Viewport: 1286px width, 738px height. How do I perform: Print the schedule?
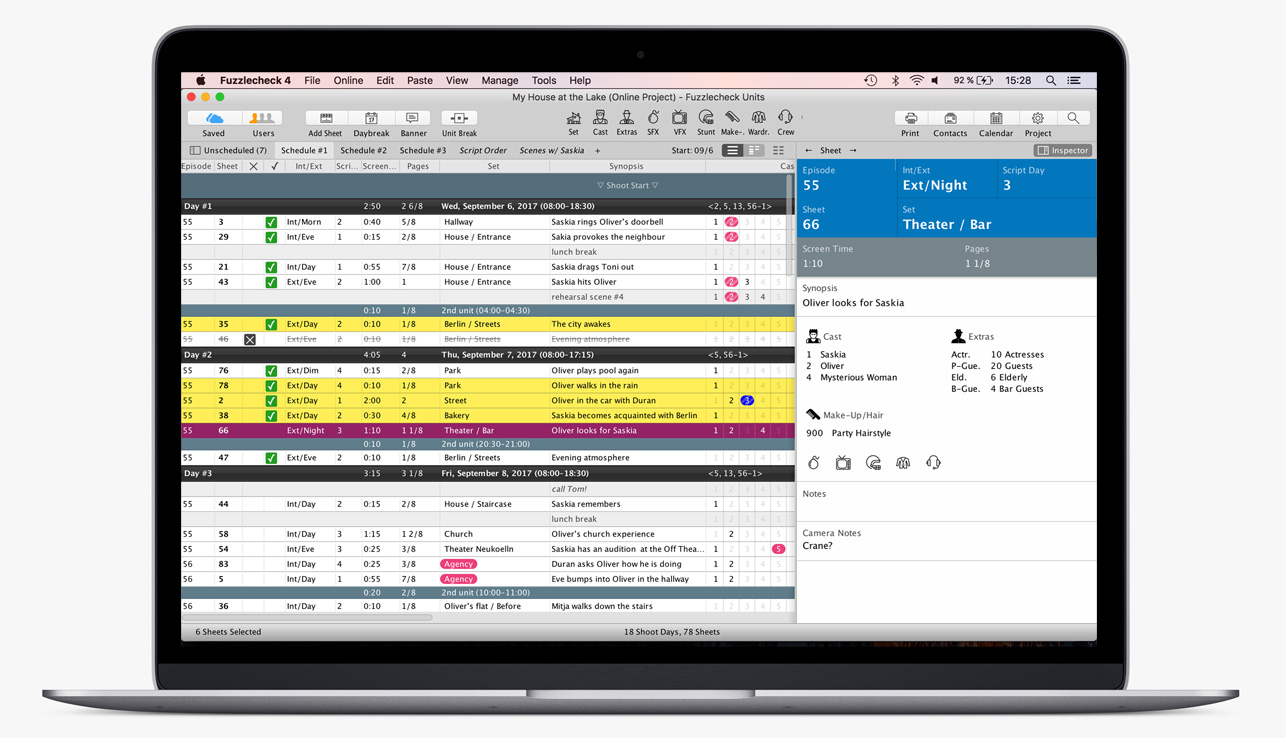click(910, 119)
